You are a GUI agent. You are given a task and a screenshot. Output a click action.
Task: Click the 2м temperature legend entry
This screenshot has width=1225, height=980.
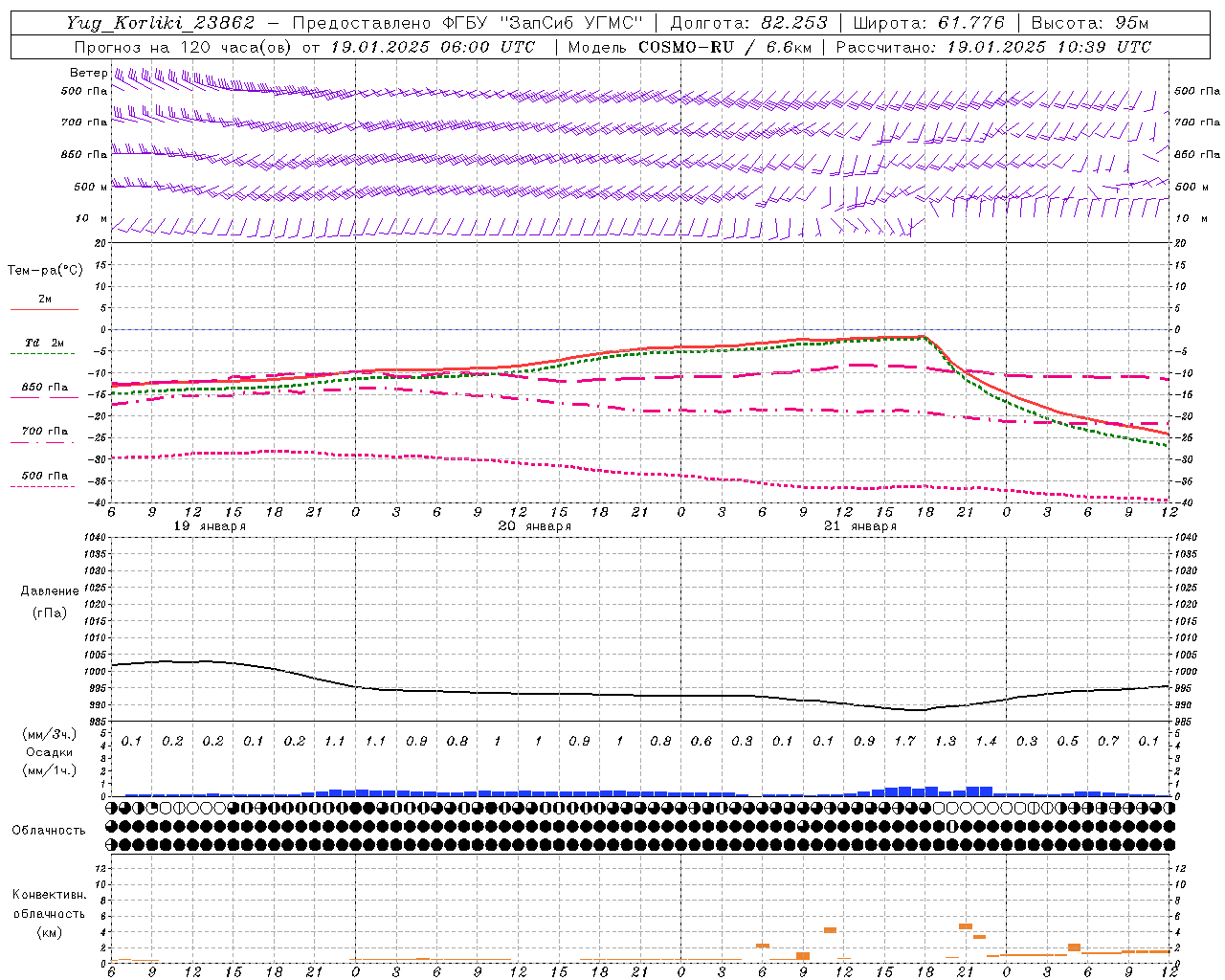click(x=45, y=300)
